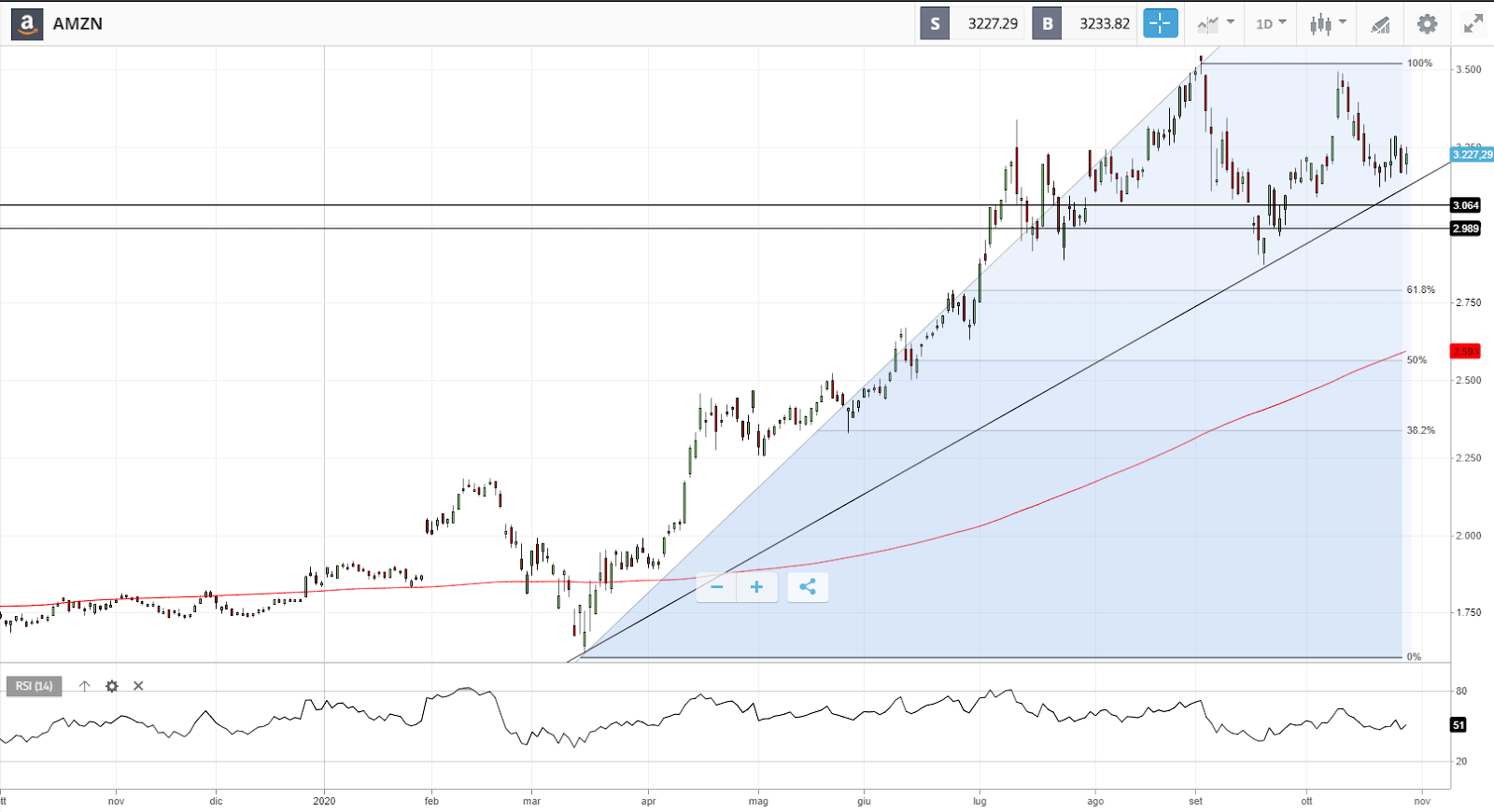Screen dimensions: 1494x812
Task: Click the 100% Fibonacci level label
Action: tap(1419, 63)
